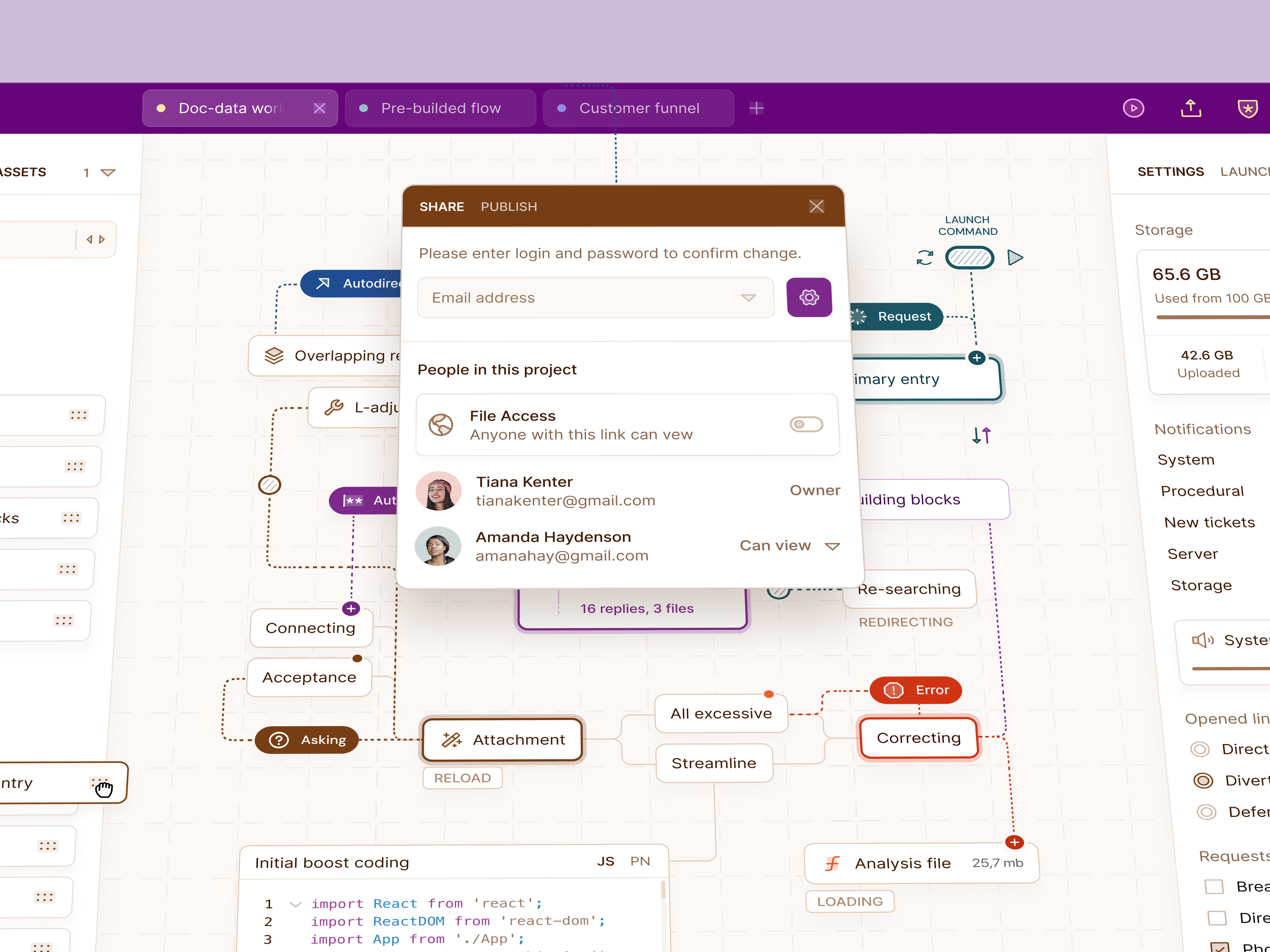
Task: Switch to the Customer funnel tab
Action: click(638, 108)
